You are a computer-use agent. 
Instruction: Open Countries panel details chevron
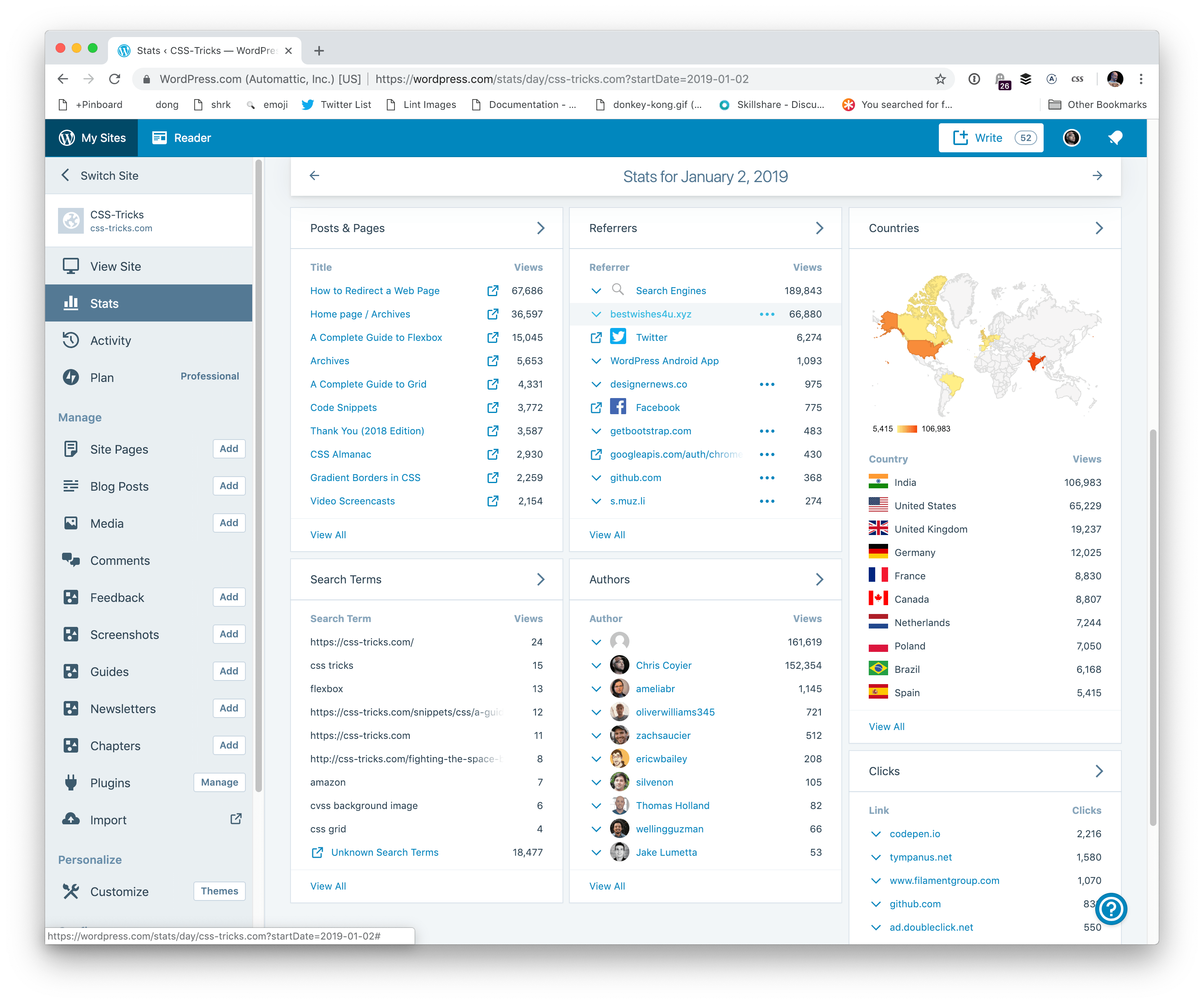pyautogui.click(x=1098, y=228)
